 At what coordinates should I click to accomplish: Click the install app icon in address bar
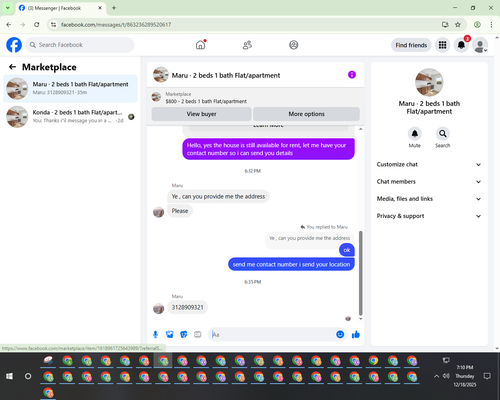tap(445, 25)
